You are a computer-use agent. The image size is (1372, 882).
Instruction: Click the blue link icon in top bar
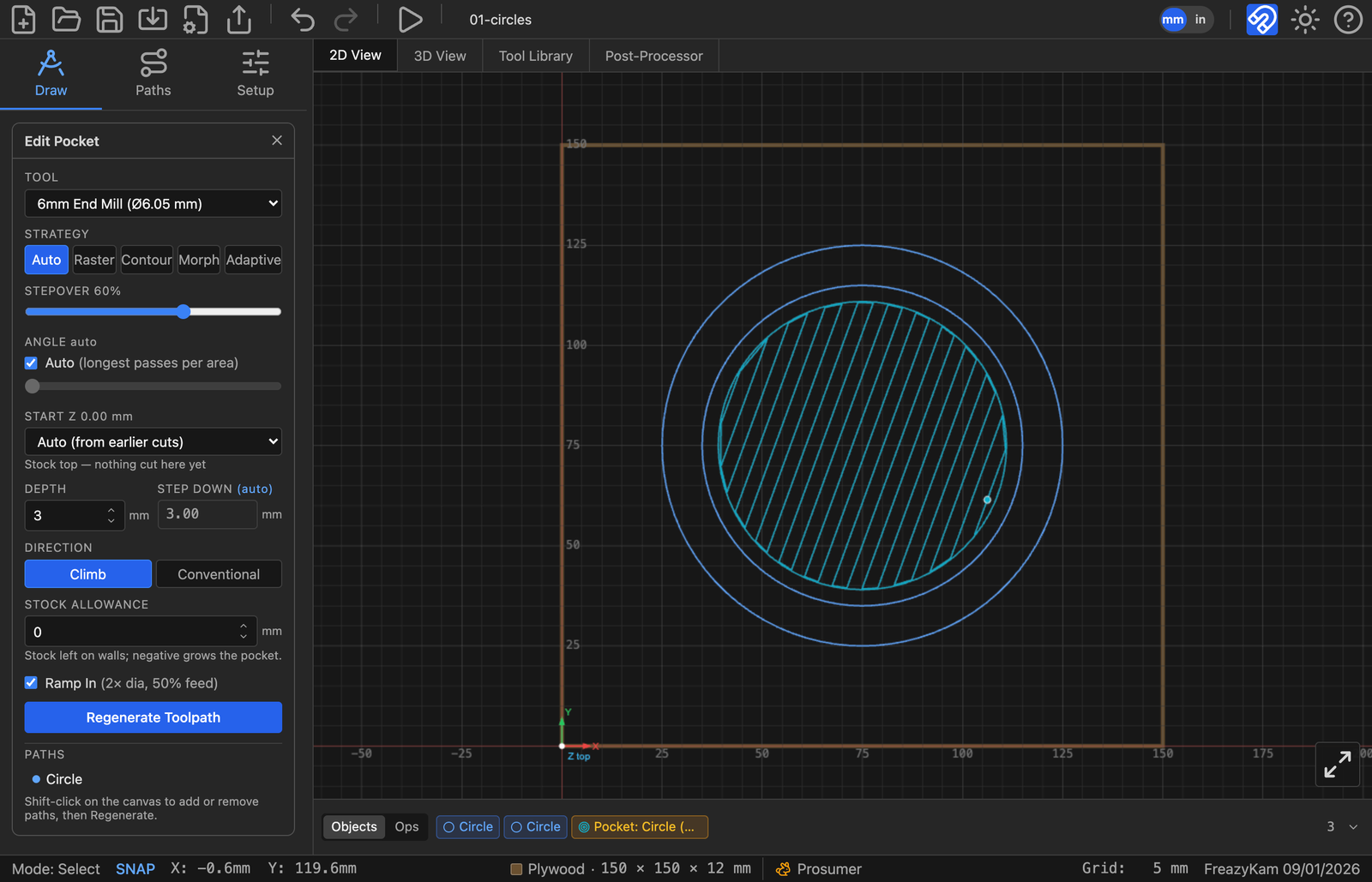tap(1261, 19)
